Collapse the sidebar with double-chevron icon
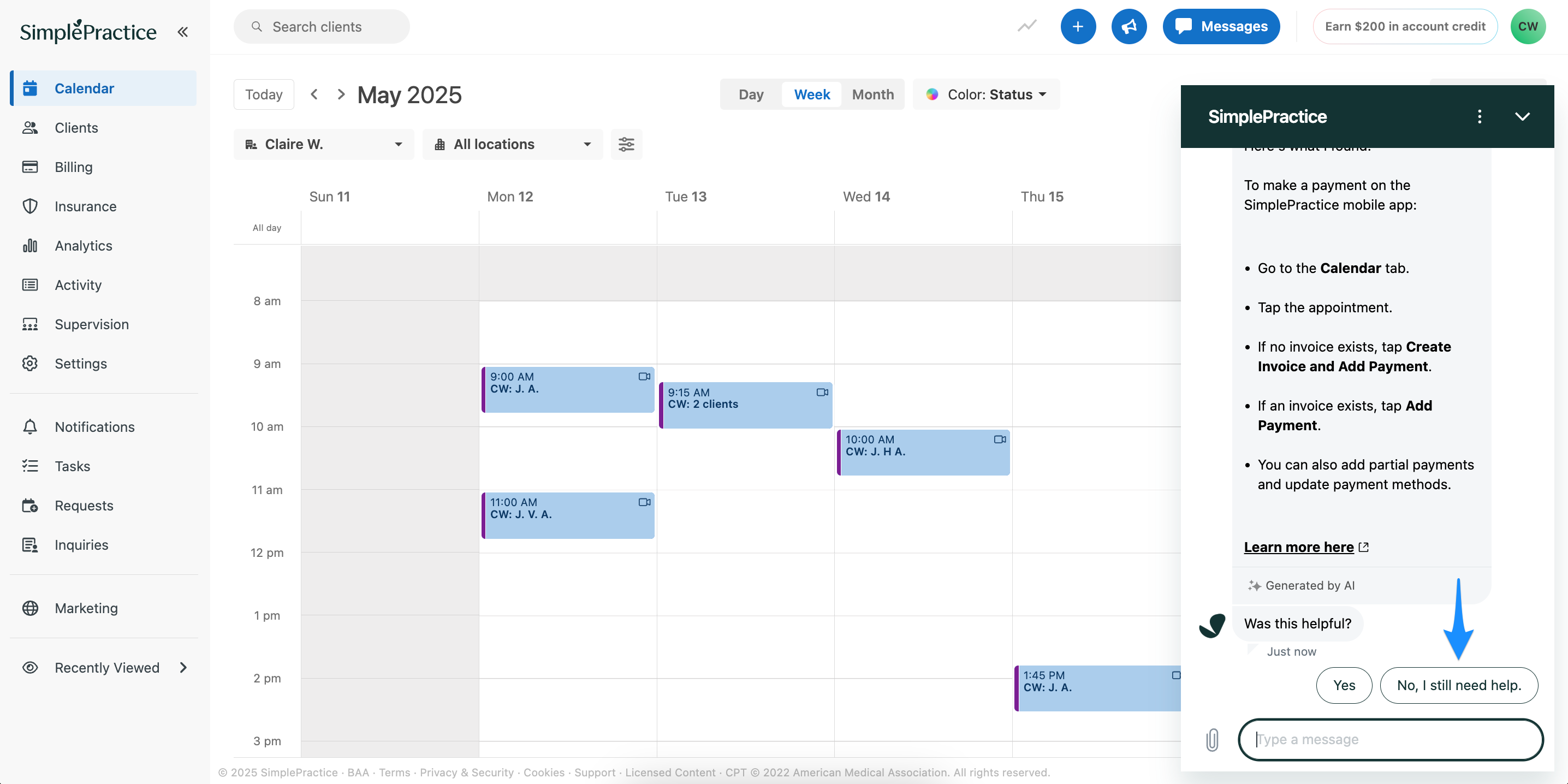 click(182, 32)
